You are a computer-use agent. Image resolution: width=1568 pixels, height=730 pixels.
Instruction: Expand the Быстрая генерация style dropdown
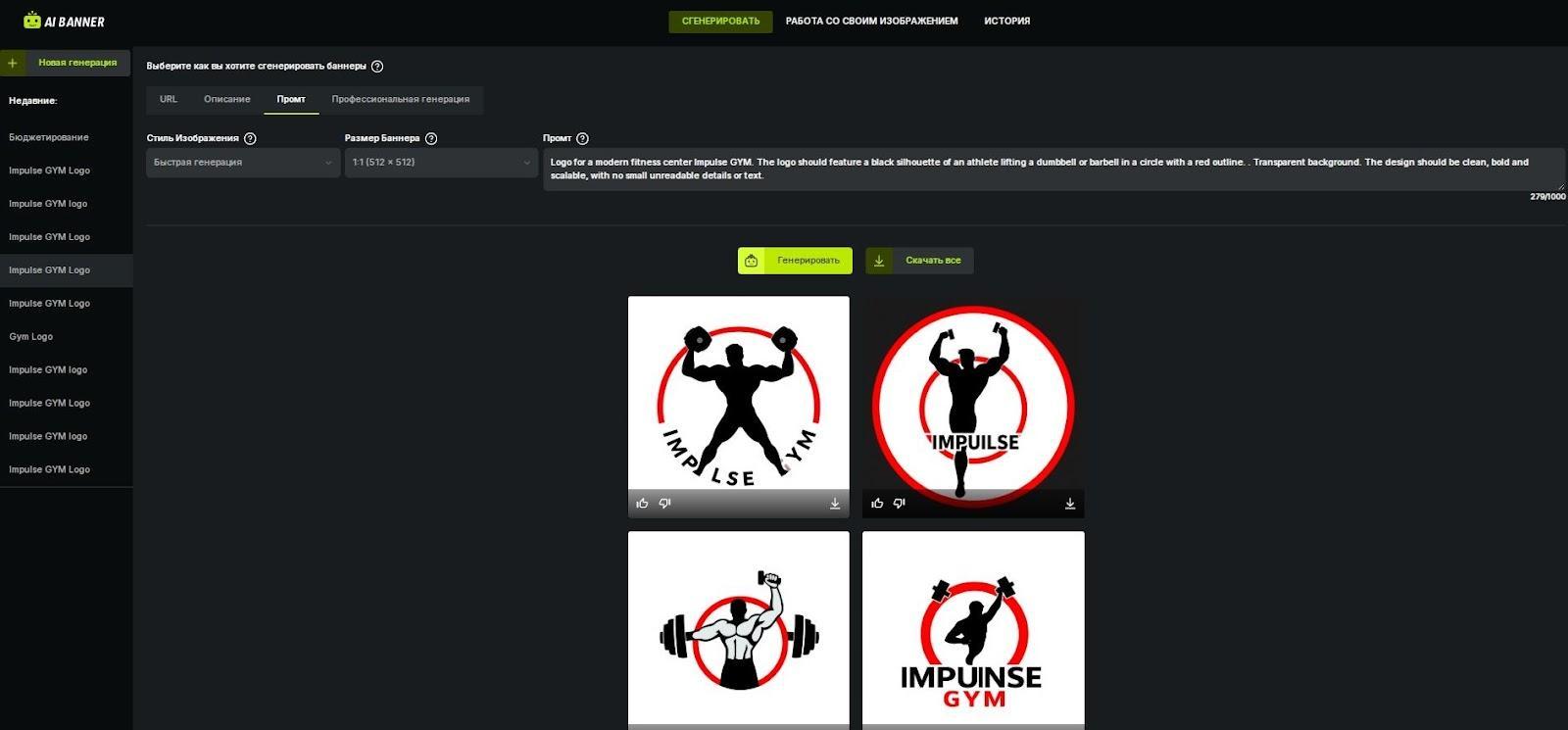coord(243,163)
